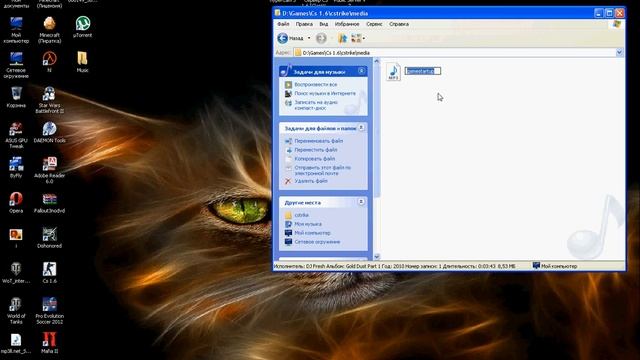Collapse the Задачи для файлов и папок panel
Viewport: 640px width, 360px height.
pyautogui.click(x=361, y=128)
